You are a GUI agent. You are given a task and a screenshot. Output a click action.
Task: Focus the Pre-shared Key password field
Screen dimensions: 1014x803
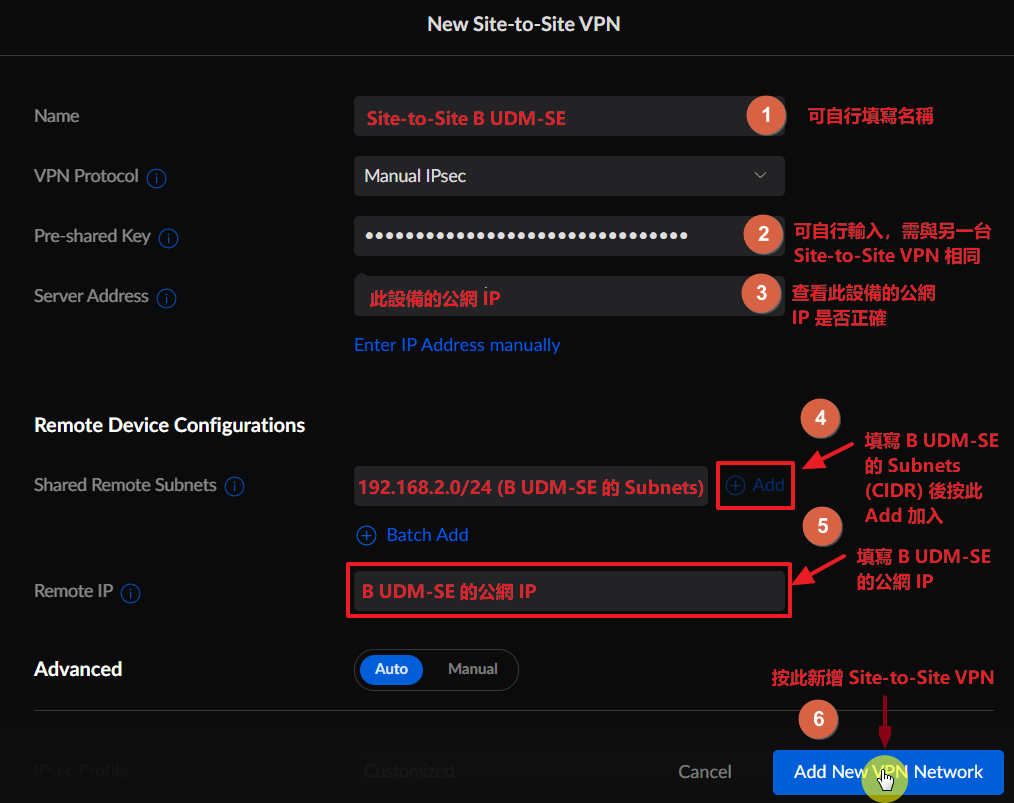tap(569, 236)
